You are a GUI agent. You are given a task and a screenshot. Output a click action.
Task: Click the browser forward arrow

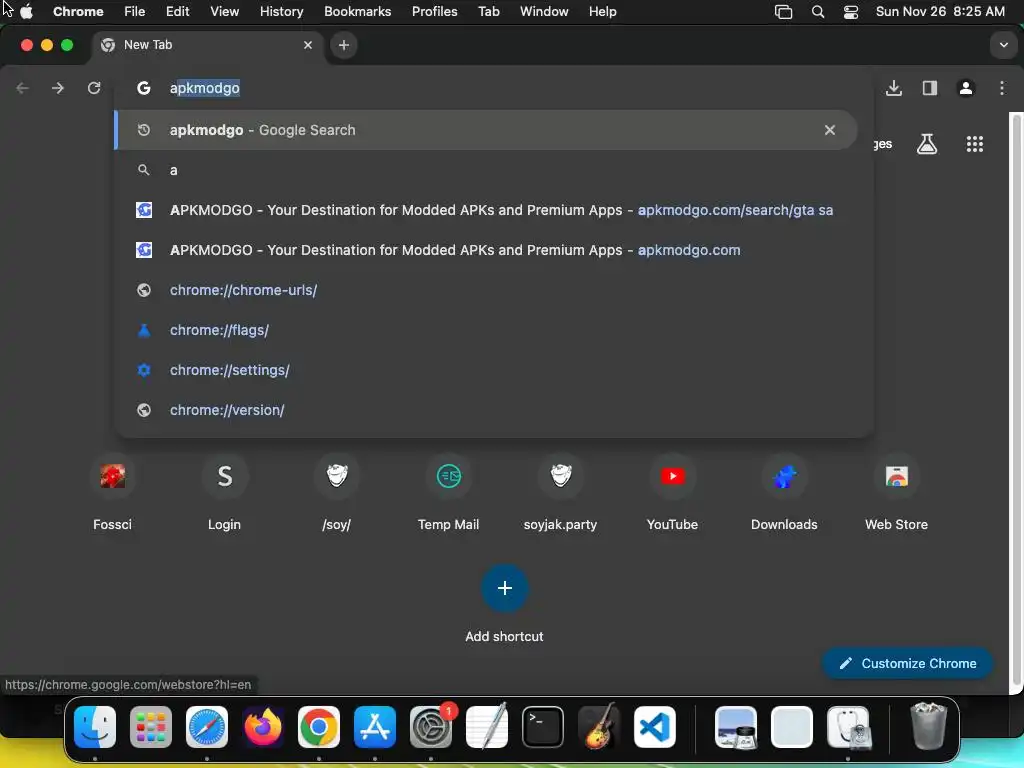pyautogui.click(x=58, y=88)
